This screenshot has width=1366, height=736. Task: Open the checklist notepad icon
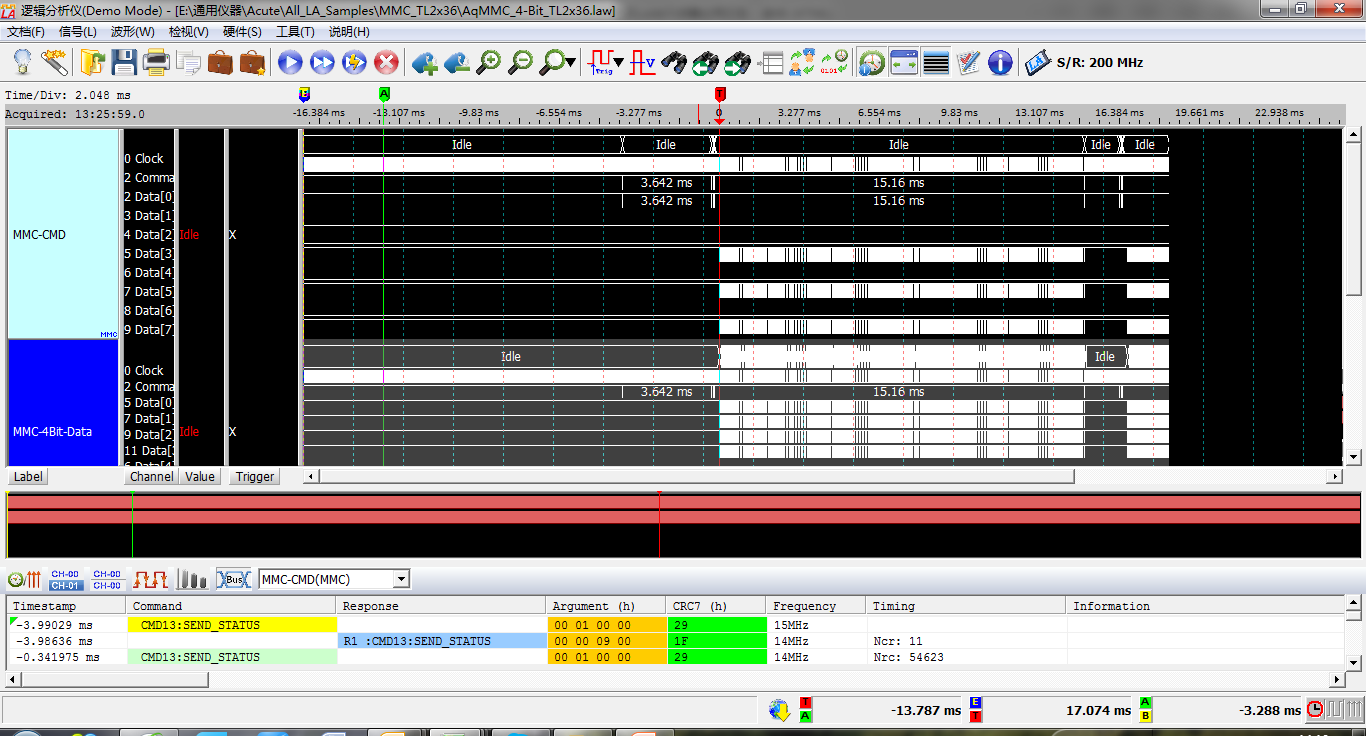coord(968,63)
